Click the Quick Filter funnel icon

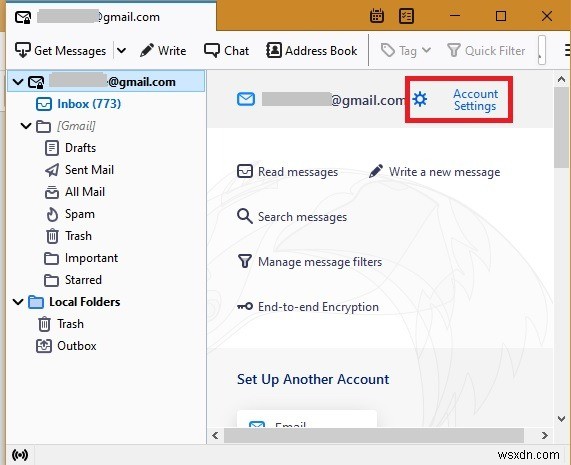point(454,50)
